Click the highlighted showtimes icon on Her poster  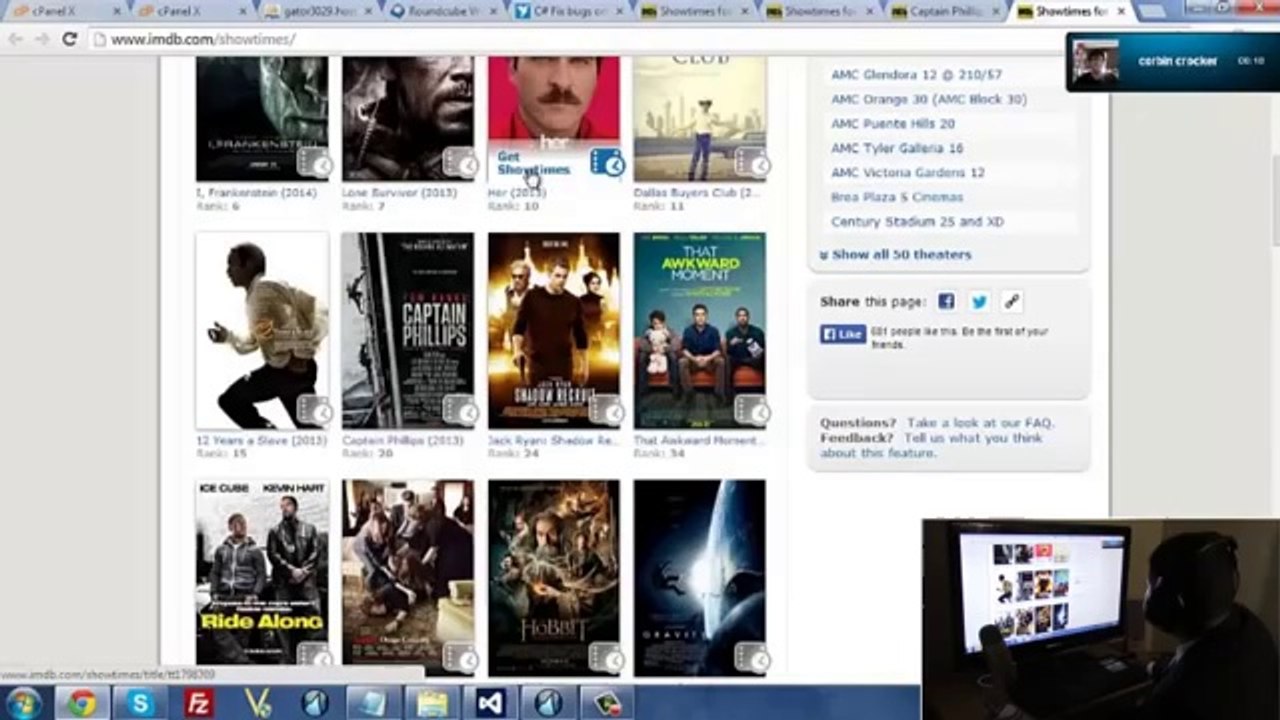point(607,163)
